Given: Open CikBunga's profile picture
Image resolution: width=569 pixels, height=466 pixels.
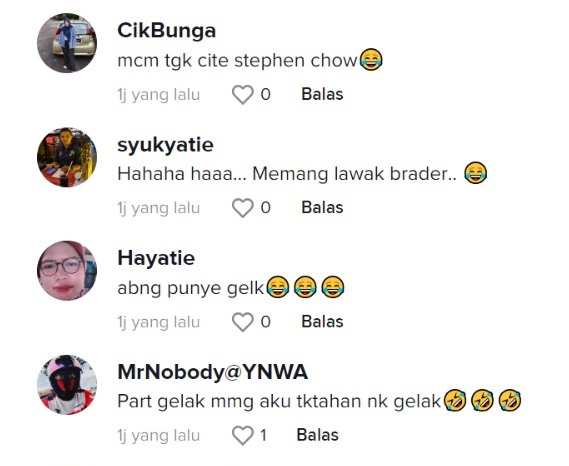Looking at the screenshot, I should [x=67, y=43].
